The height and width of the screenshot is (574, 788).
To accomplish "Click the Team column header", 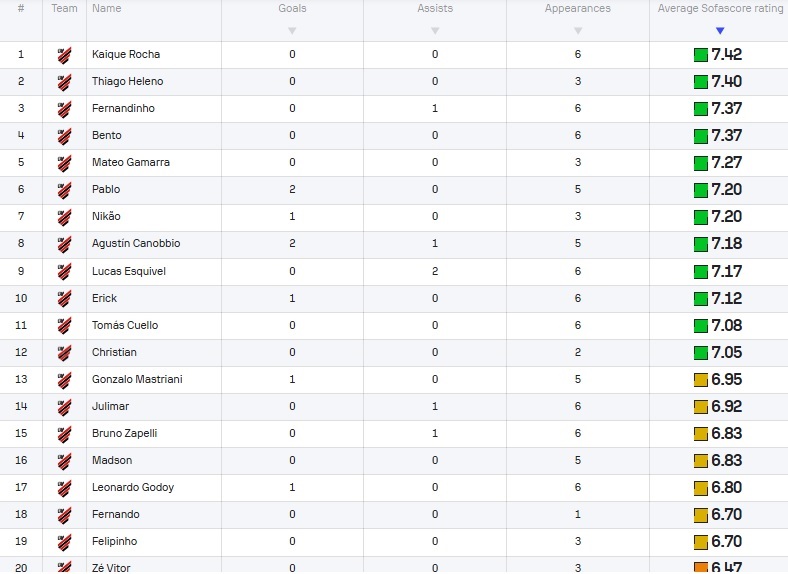I will pos(64,8).
